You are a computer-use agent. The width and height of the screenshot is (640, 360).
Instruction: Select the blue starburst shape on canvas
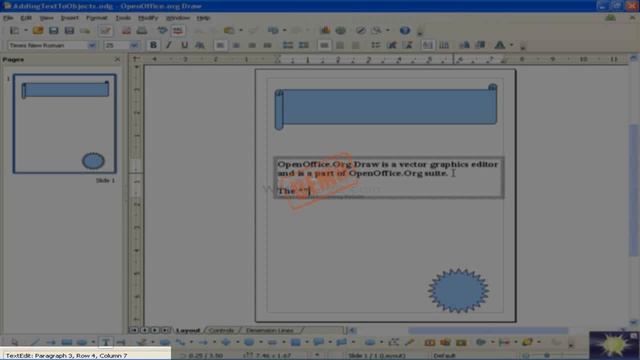point(458,291)
